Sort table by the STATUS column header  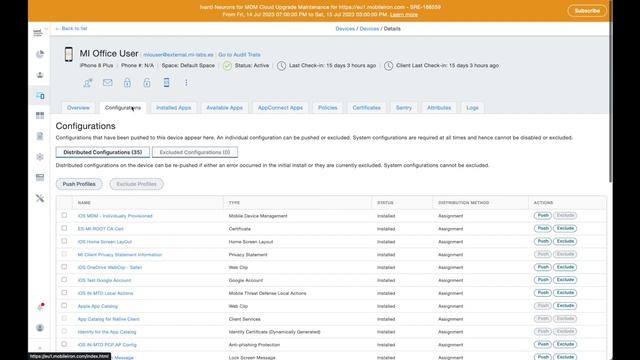point(385,203)
